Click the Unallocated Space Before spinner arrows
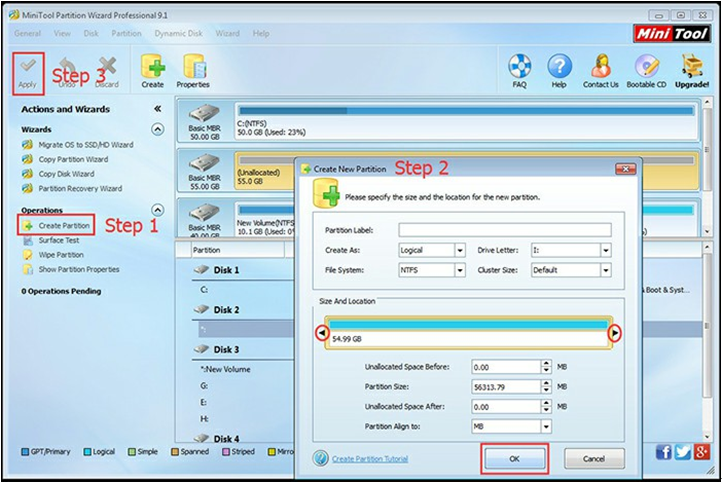722x484 pixels. tap(546, 367)
